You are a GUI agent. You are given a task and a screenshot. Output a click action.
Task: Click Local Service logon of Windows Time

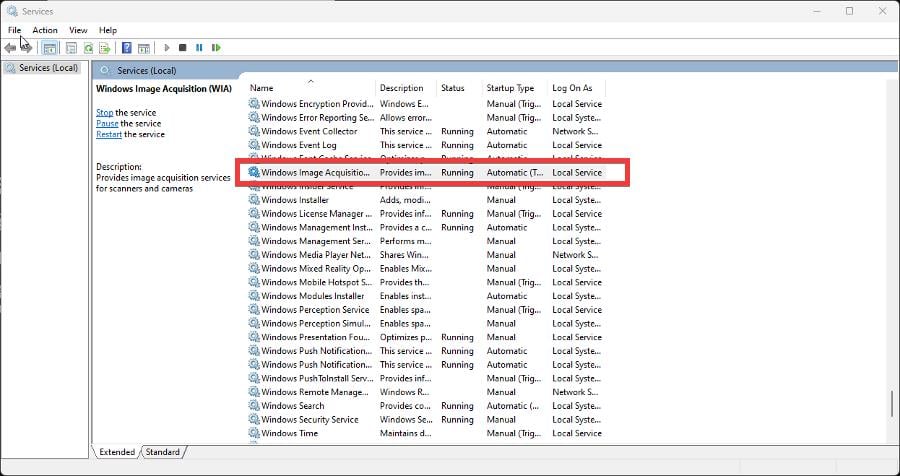point(577,433)
